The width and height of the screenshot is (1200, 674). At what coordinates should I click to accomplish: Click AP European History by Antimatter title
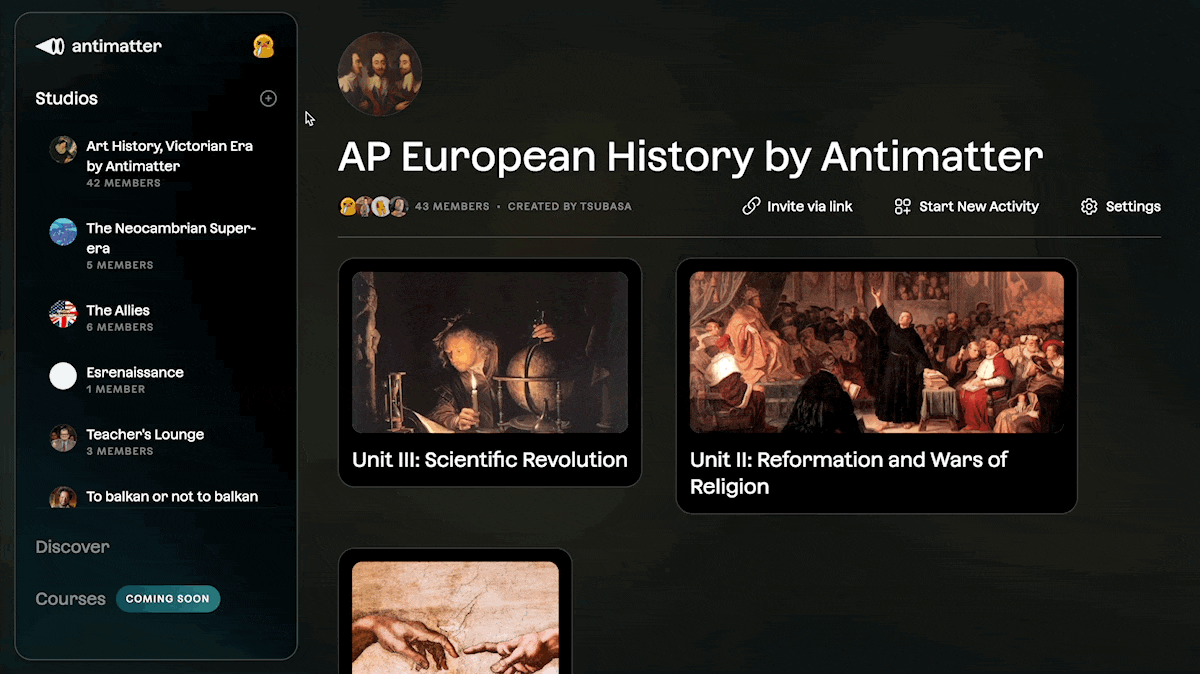(691, 157)
